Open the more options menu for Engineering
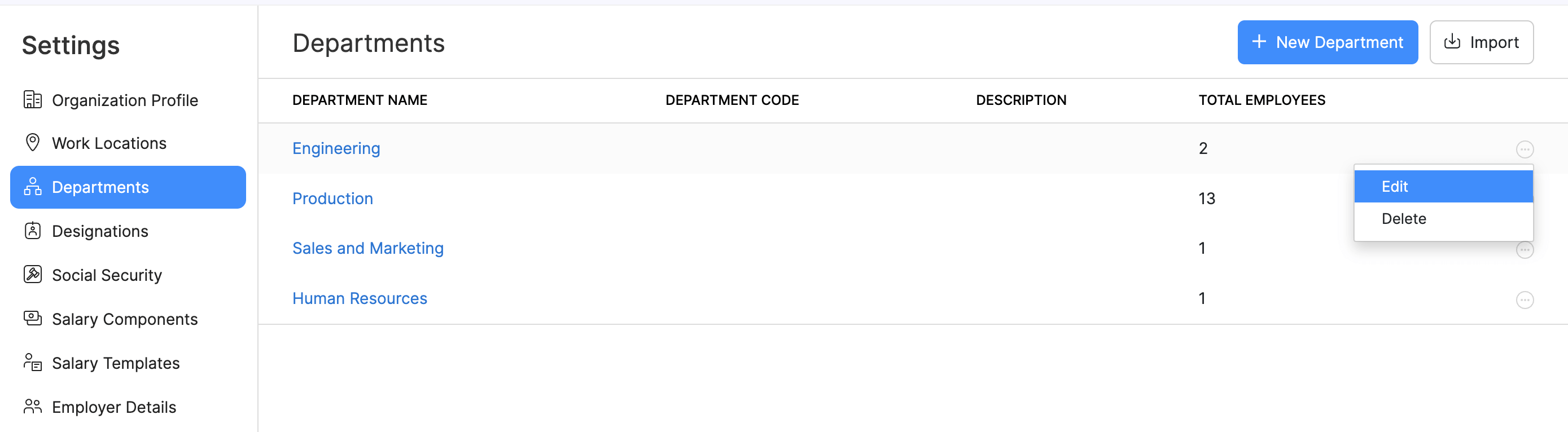The height and width of the screenshot is (432, 1568). pyautogui.click(x=1524, y=149)
